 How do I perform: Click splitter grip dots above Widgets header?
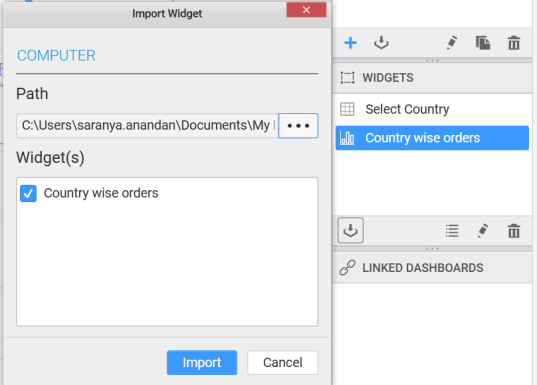pos(432,61)
